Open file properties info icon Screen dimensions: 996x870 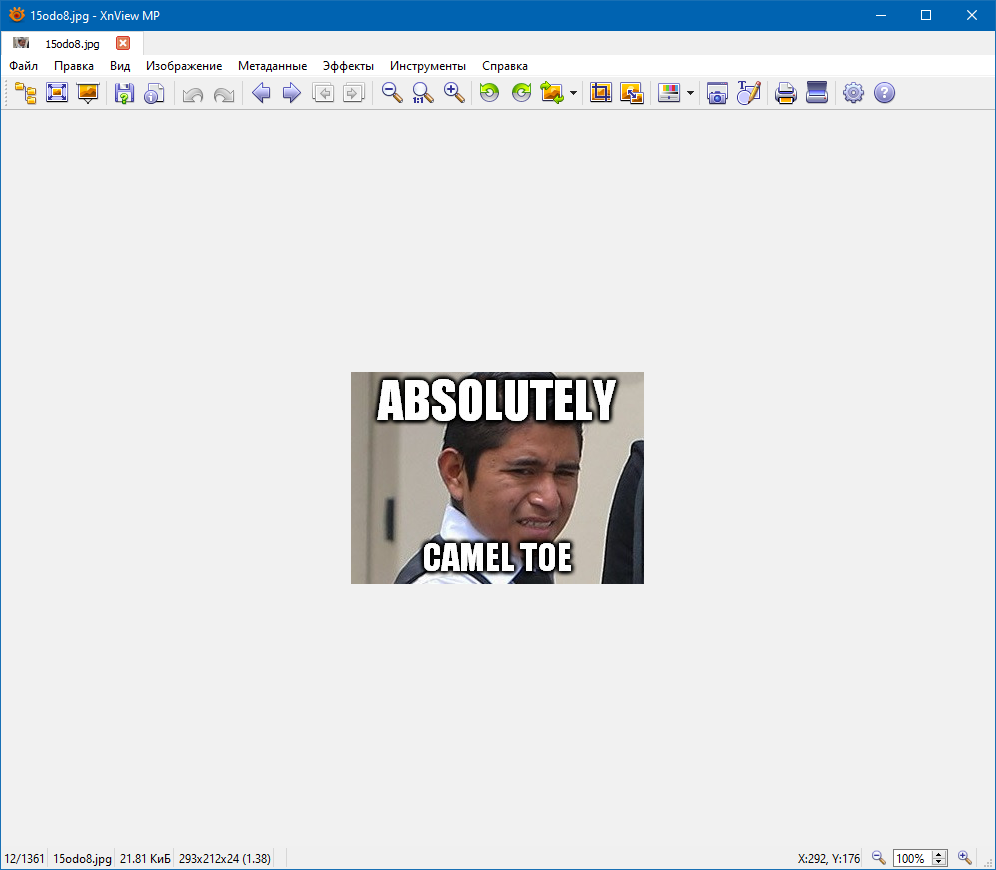tap(154, 93)
